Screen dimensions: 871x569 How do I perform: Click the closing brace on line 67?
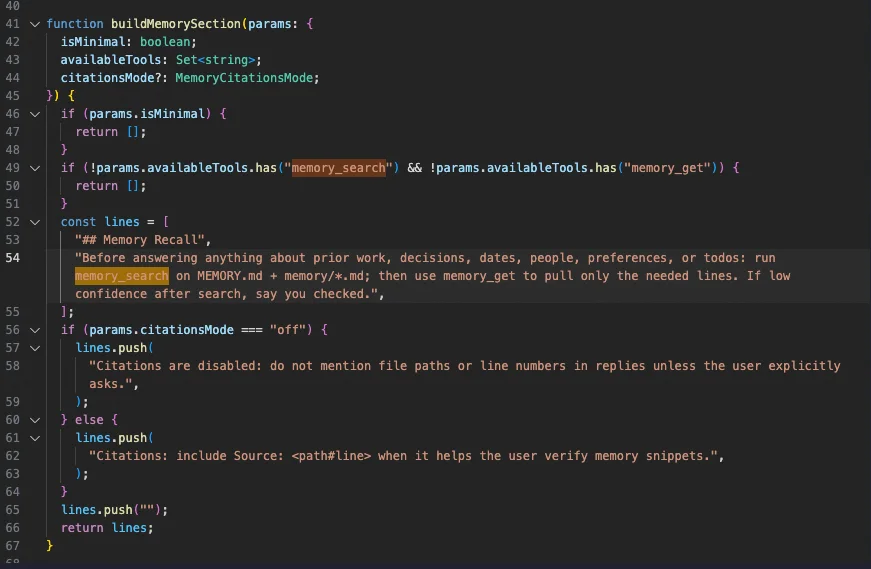[49, 546]
